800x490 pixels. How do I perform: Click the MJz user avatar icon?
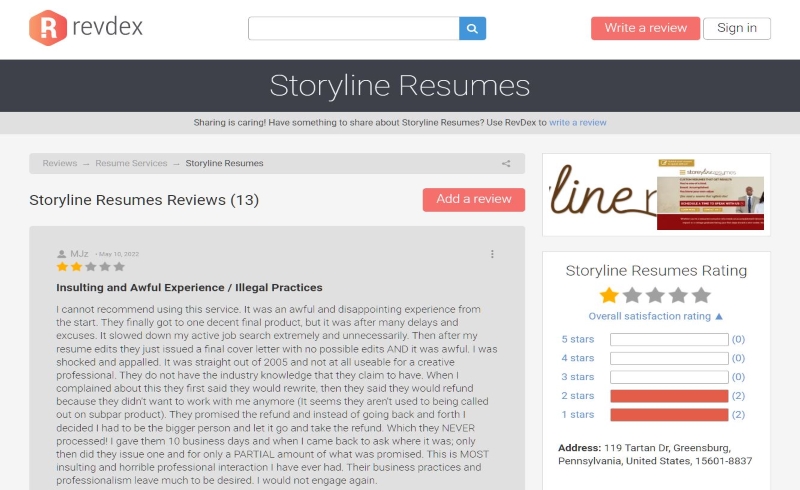62,254
